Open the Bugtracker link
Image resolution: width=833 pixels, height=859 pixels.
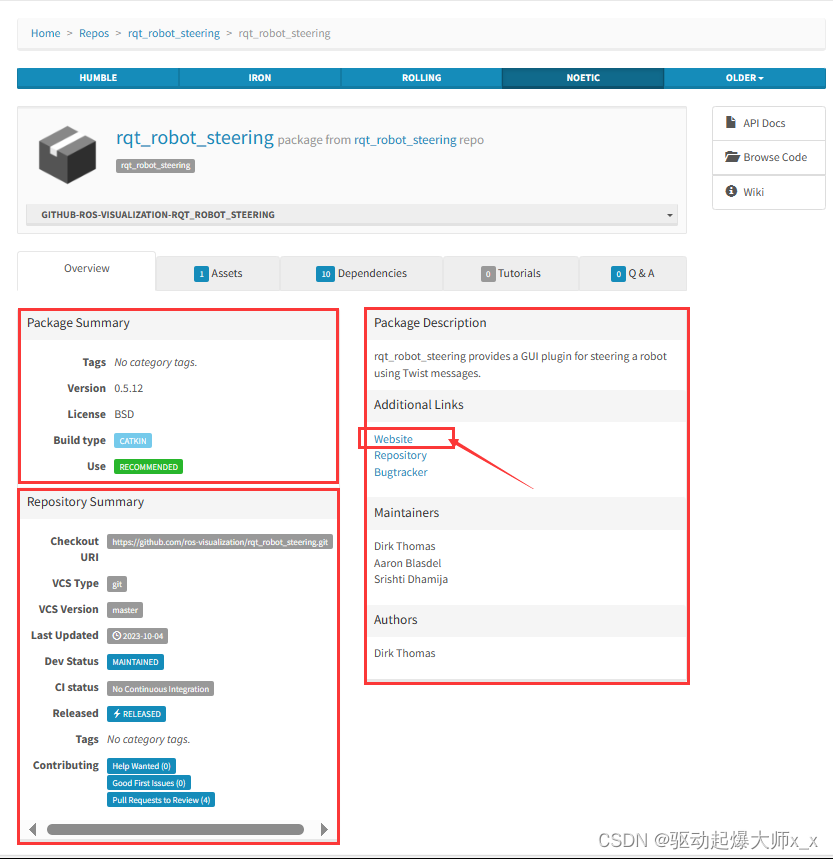(400, 472)
